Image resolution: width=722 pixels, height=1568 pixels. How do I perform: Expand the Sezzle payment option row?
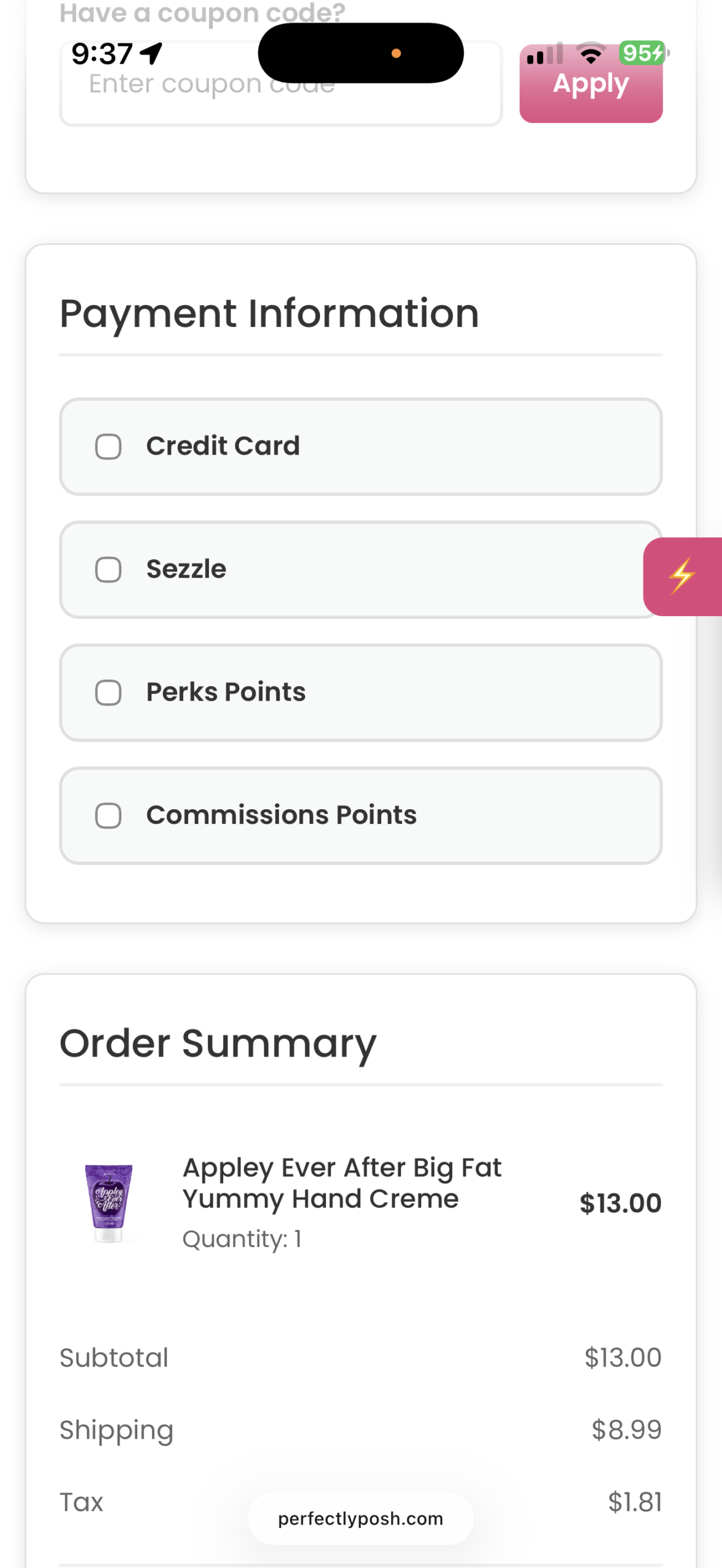coord(398,570)
